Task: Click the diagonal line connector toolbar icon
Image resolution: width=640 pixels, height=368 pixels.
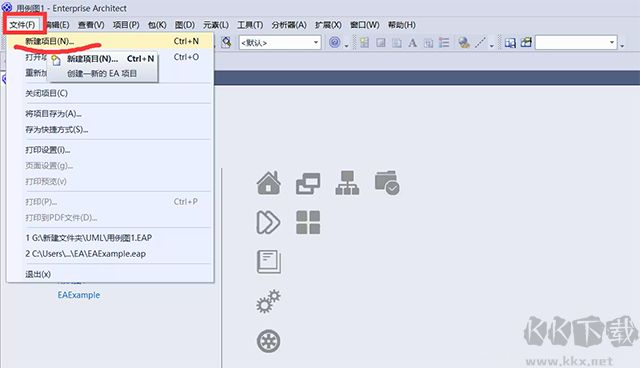Action: click(x=480, y=42)
